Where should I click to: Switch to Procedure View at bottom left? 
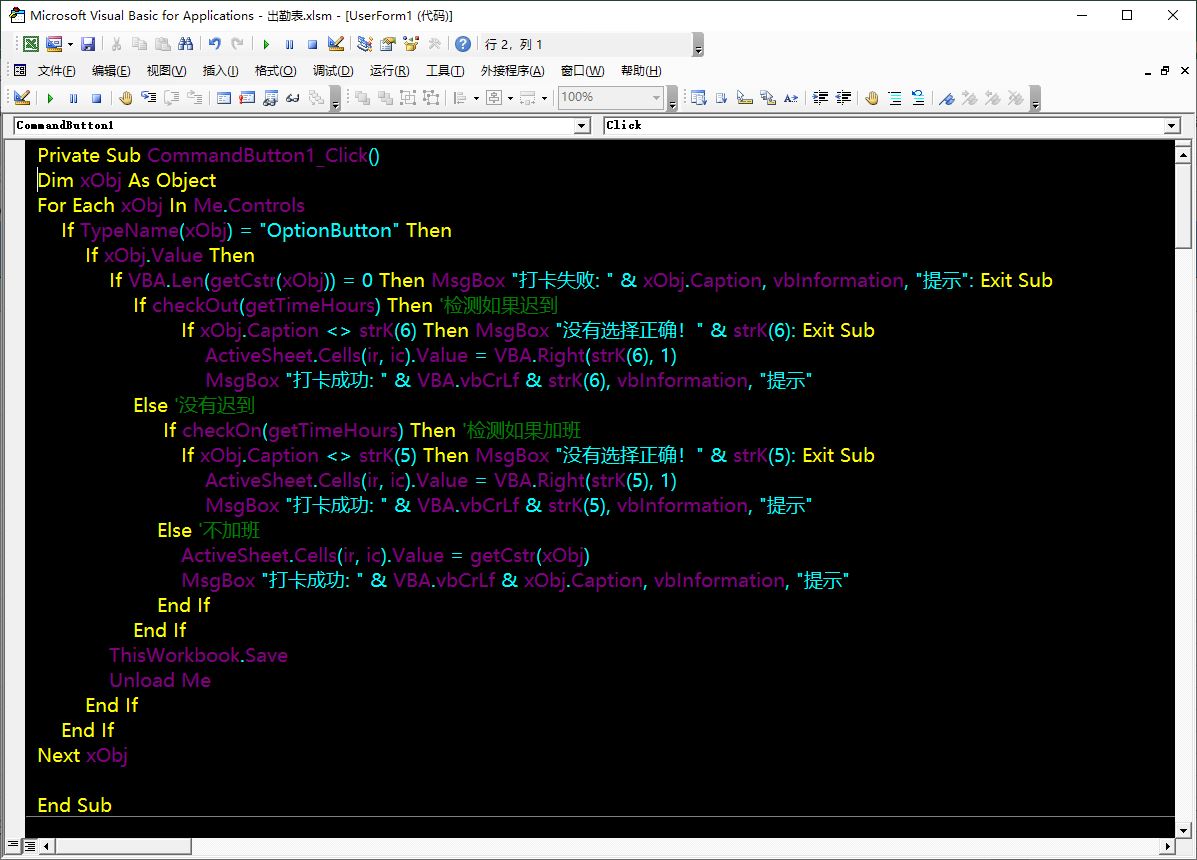[x=13, y=846]
